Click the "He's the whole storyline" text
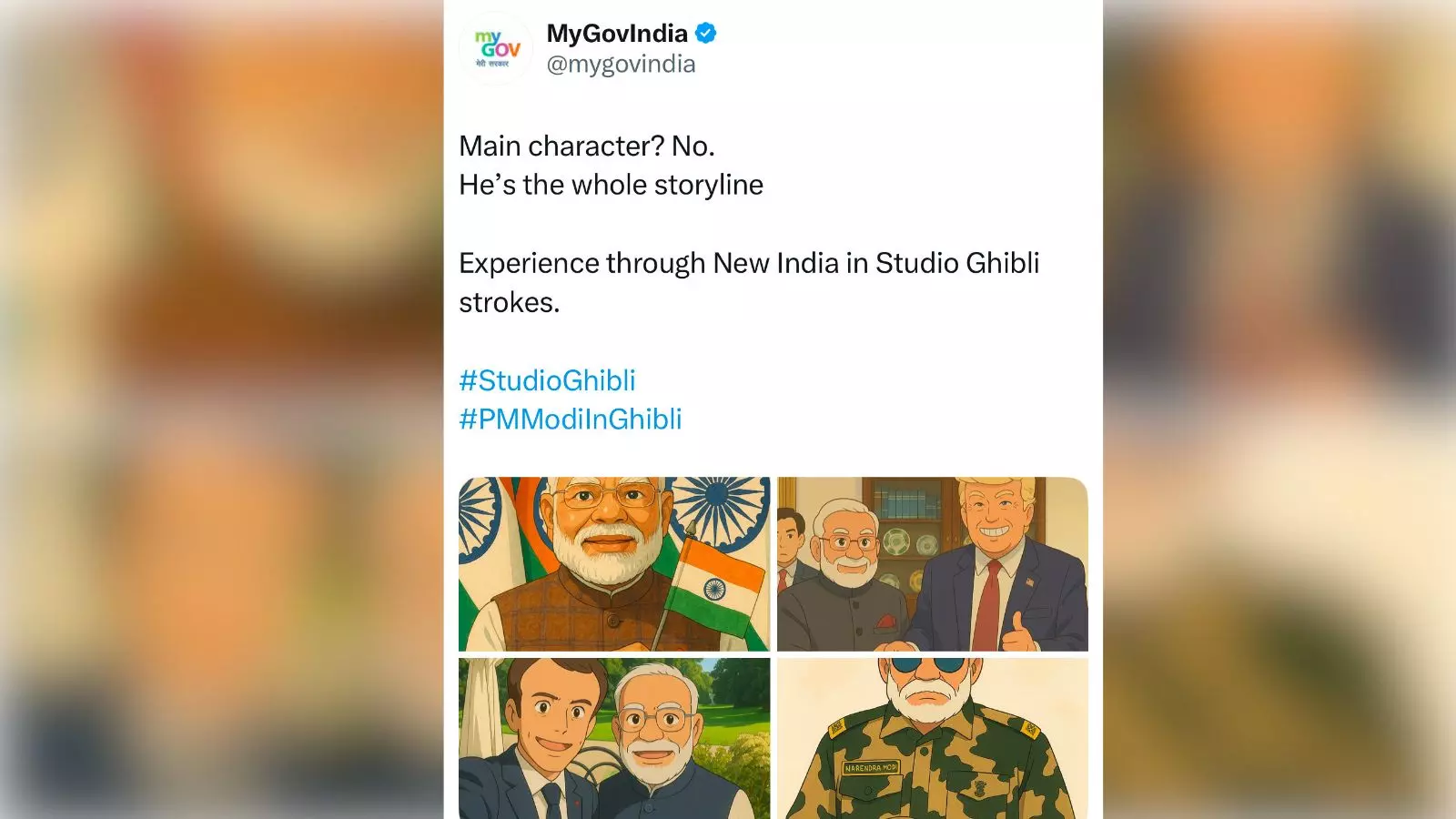Viewport: 1456px width, 819px height. click(x=611, y=185)
